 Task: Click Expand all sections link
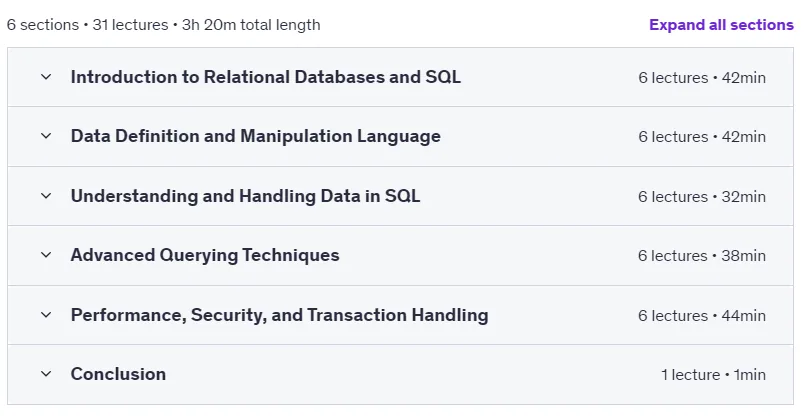click(721, 25)
